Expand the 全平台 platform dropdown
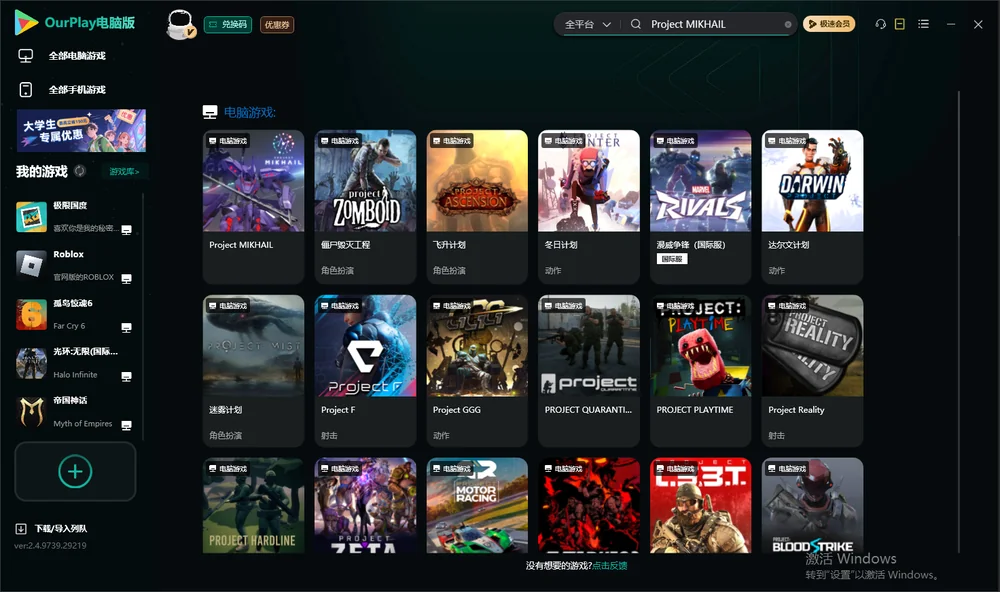The image size is (1000, 592). click(x=588, y=24)
